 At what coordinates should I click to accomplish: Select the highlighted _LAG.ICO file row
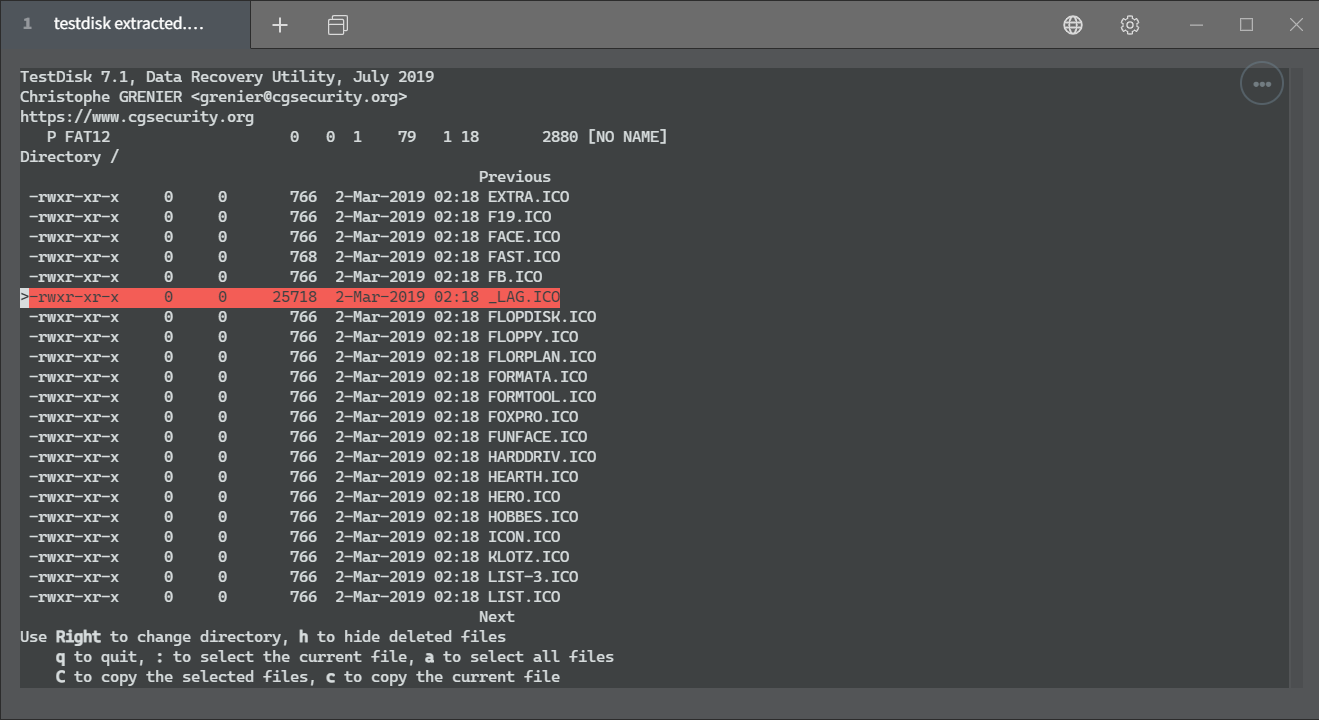290,297
